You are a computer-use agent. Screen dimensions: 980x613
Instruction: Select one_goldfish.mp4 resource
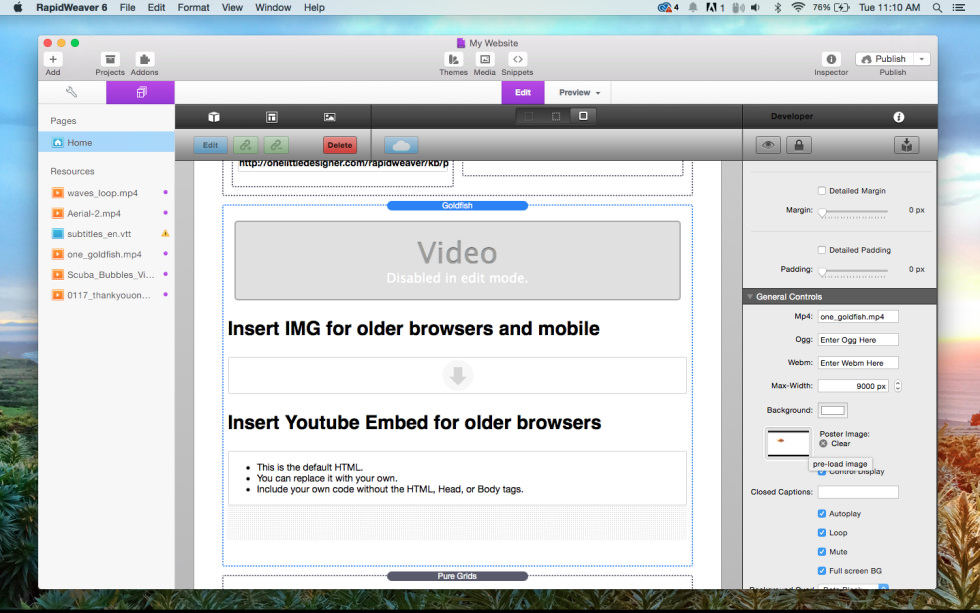106,254
